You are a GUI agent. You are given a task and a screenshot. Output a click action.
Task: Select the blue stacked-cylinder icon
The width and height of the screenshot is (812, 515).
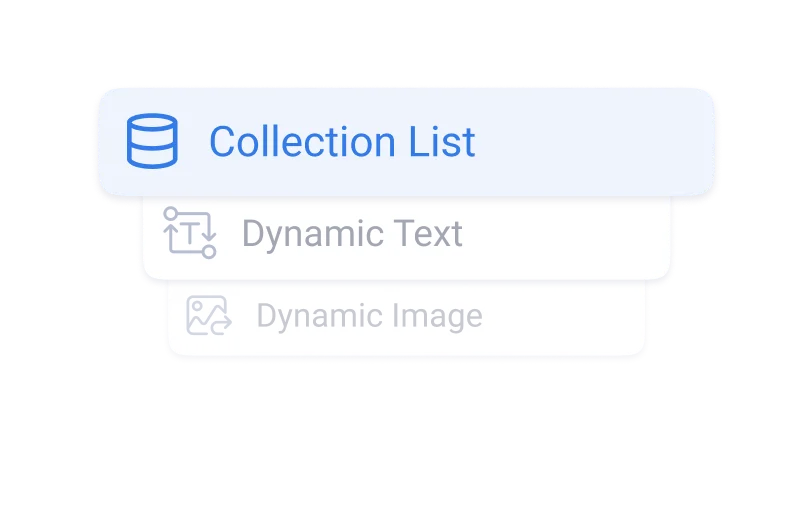click(x=152, y=141)
